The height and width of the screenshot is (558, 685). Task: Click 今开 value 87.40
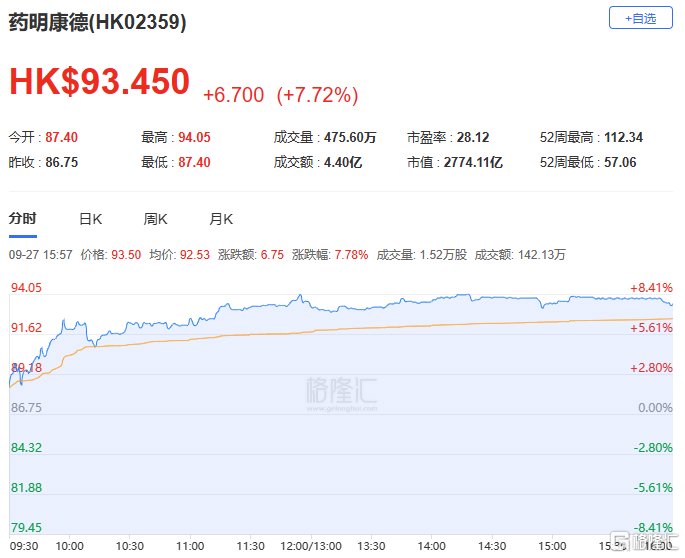[x=62, y=137]
